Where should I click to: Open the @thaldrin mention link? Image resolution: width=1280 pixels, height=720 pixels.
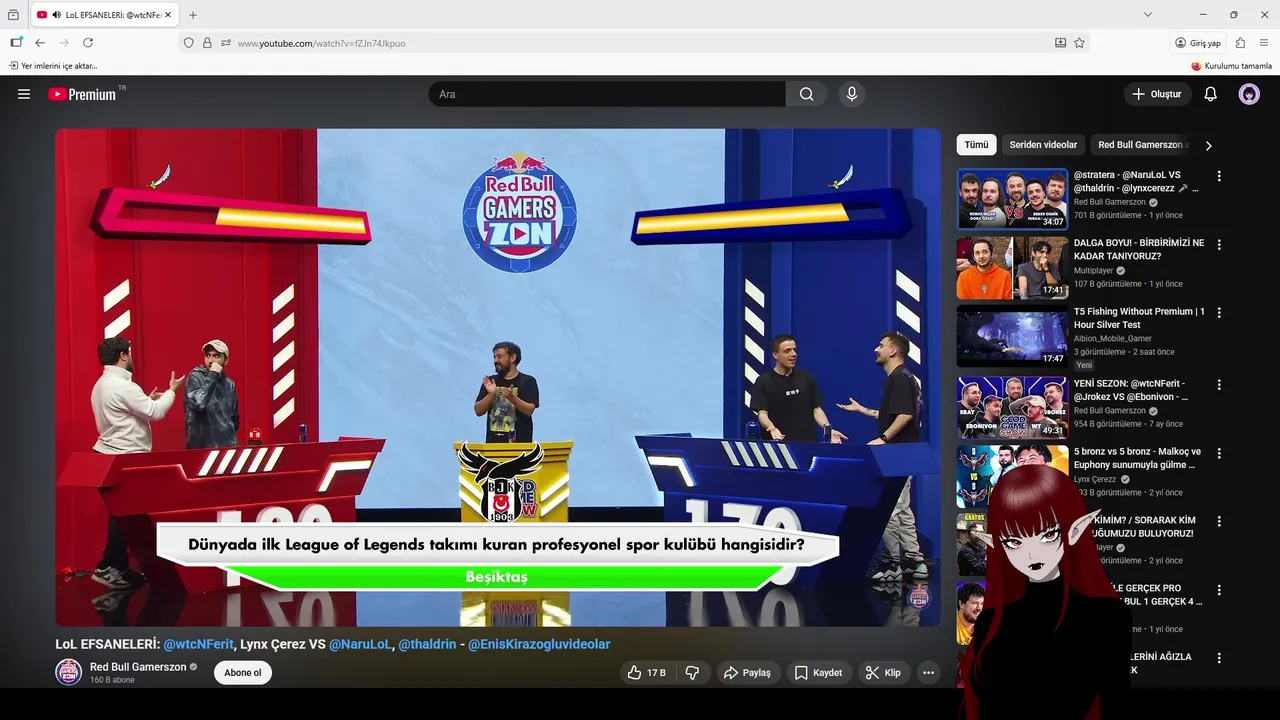click(427, 645)
